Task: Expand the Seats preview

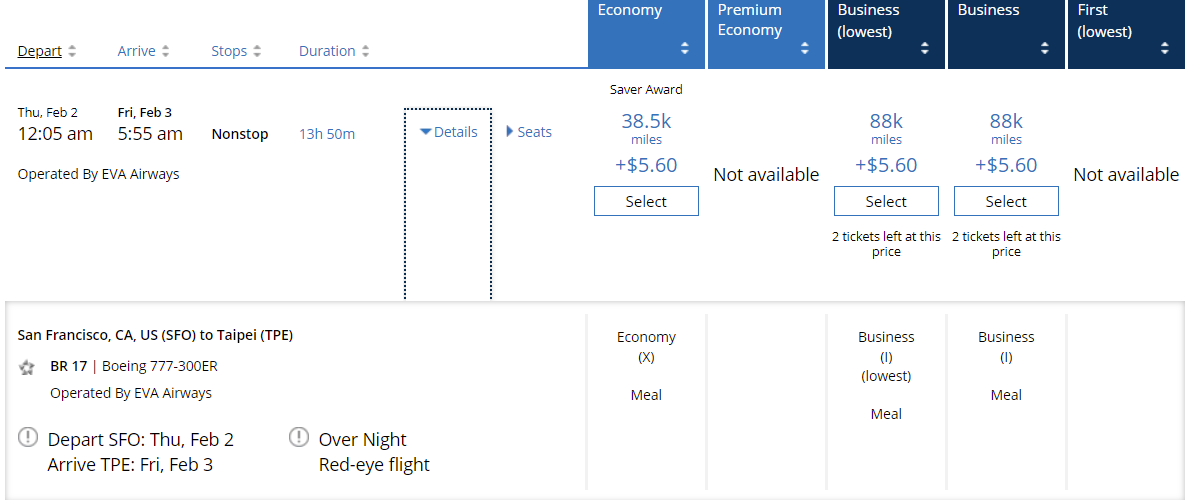Action: click(529, 132)
